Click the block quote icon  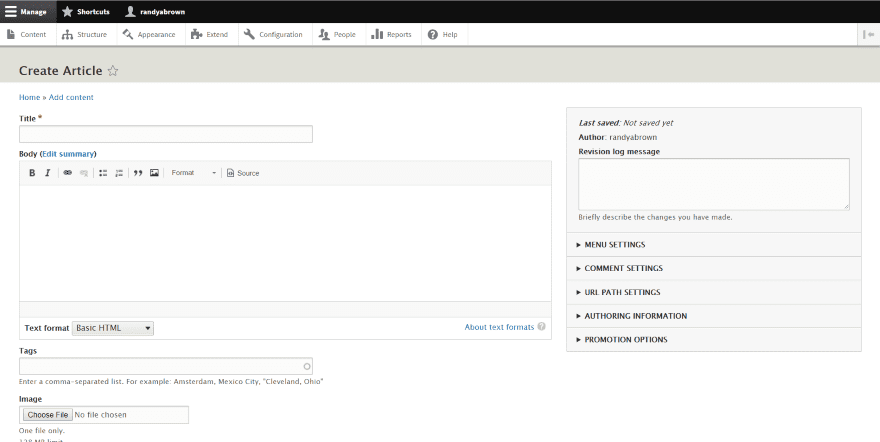(x=138, y=173)
